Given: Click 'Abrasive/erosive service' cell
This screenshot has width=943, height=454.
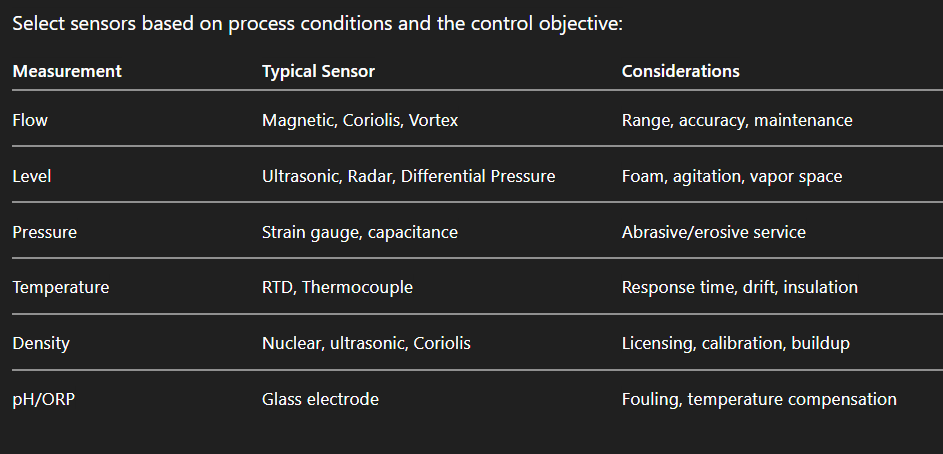Looking at the screenshot, I should pyautogui.click(x=714, y=232).
